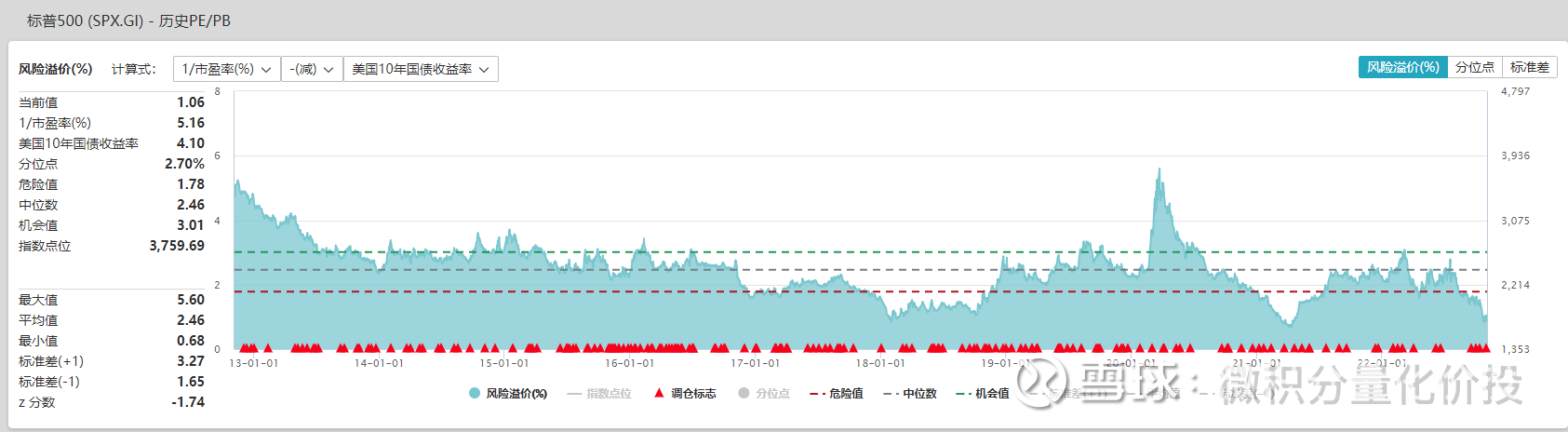Switch to the 标准差 tab
Viewport: 1568px width, 432px height.
(1529, 67)
